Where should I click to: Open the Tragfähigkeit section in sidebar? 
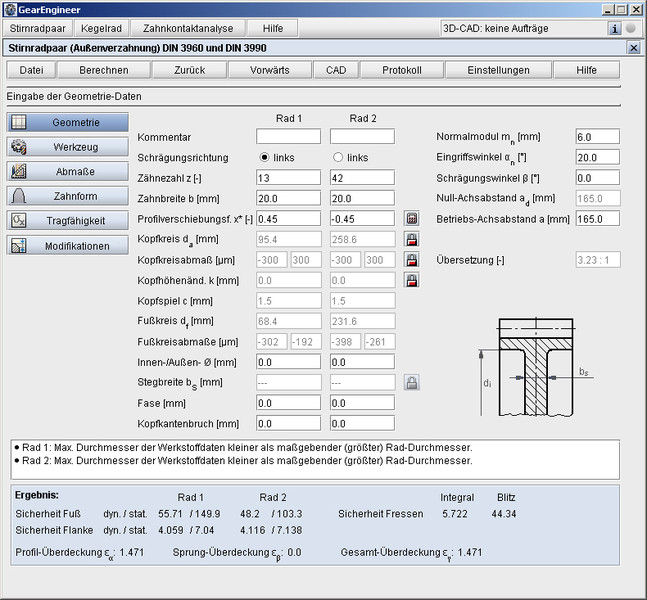pyautogui.click(x=68, y=220)
